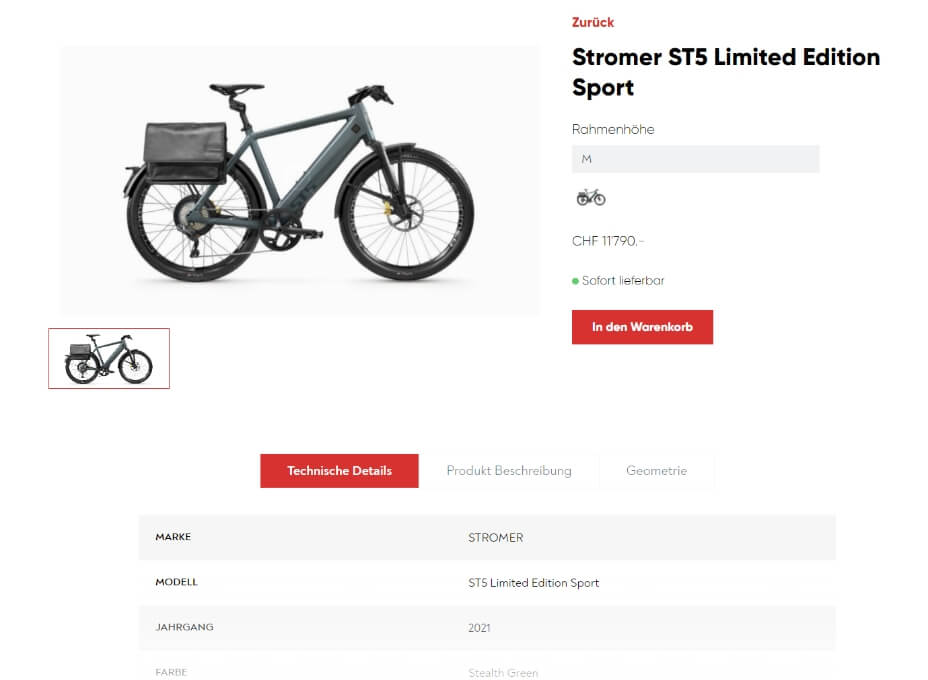The height and width of the screenshot is (680, 928).
Task: Click the Stealth Green color value
Action: click(503, 673)
